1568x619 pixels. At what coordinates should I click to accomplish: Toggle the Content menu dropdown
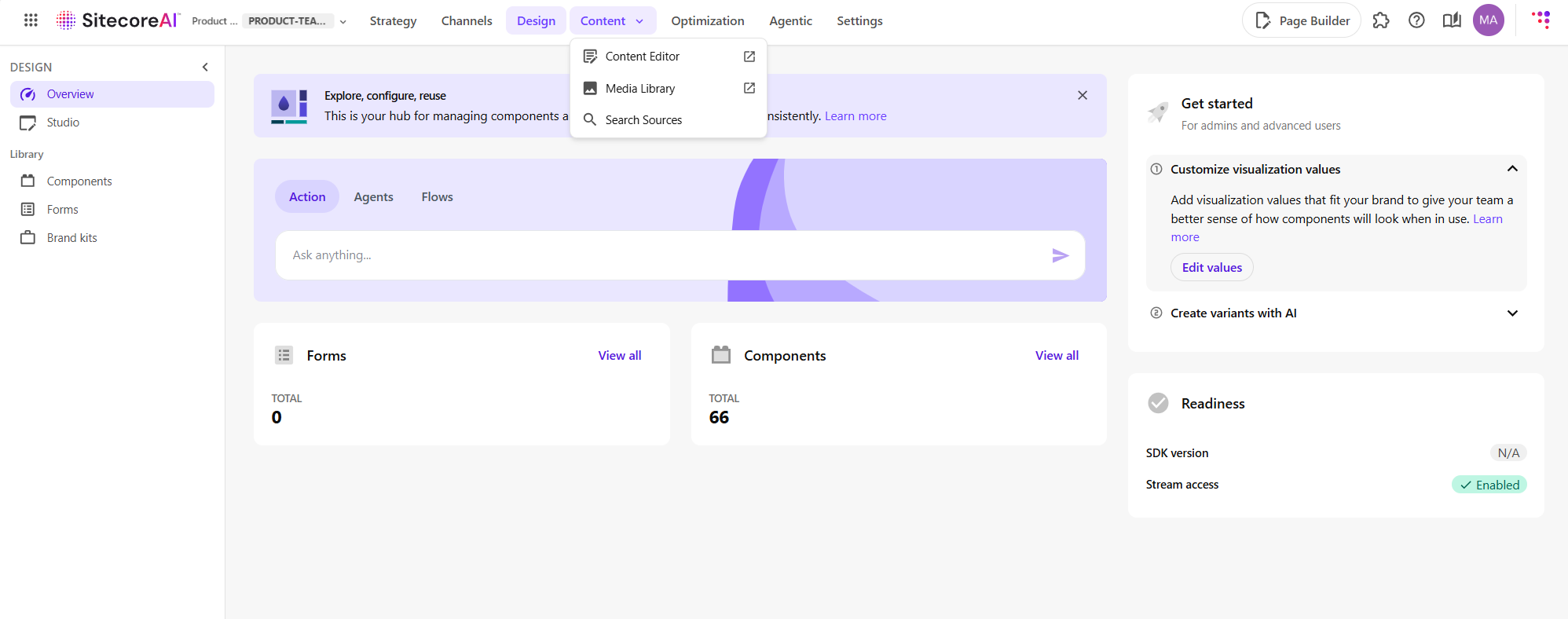[x=613, y=20]
